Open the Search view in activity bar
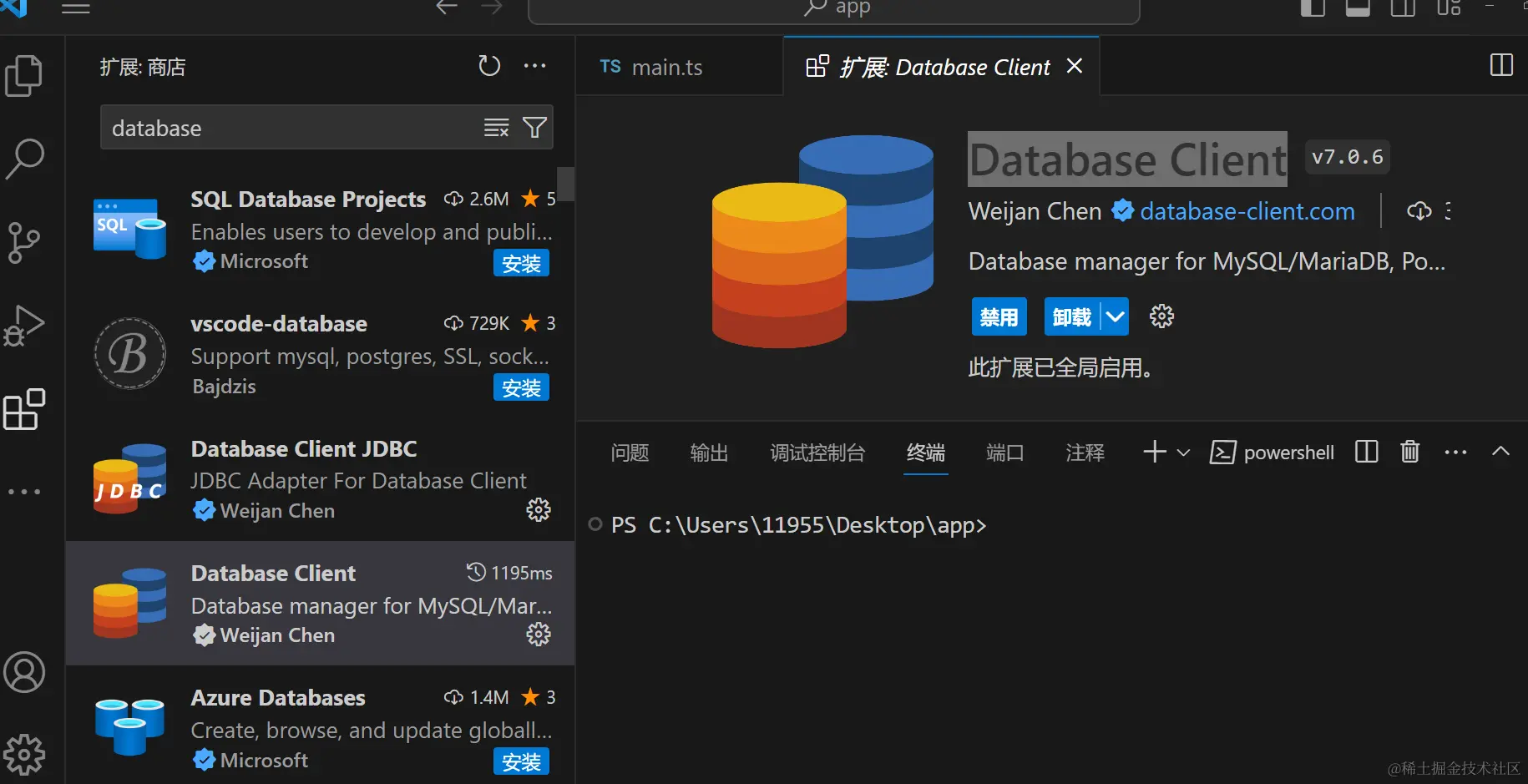This screenshot has height=784, width=1528. click(x=24, y=159)
